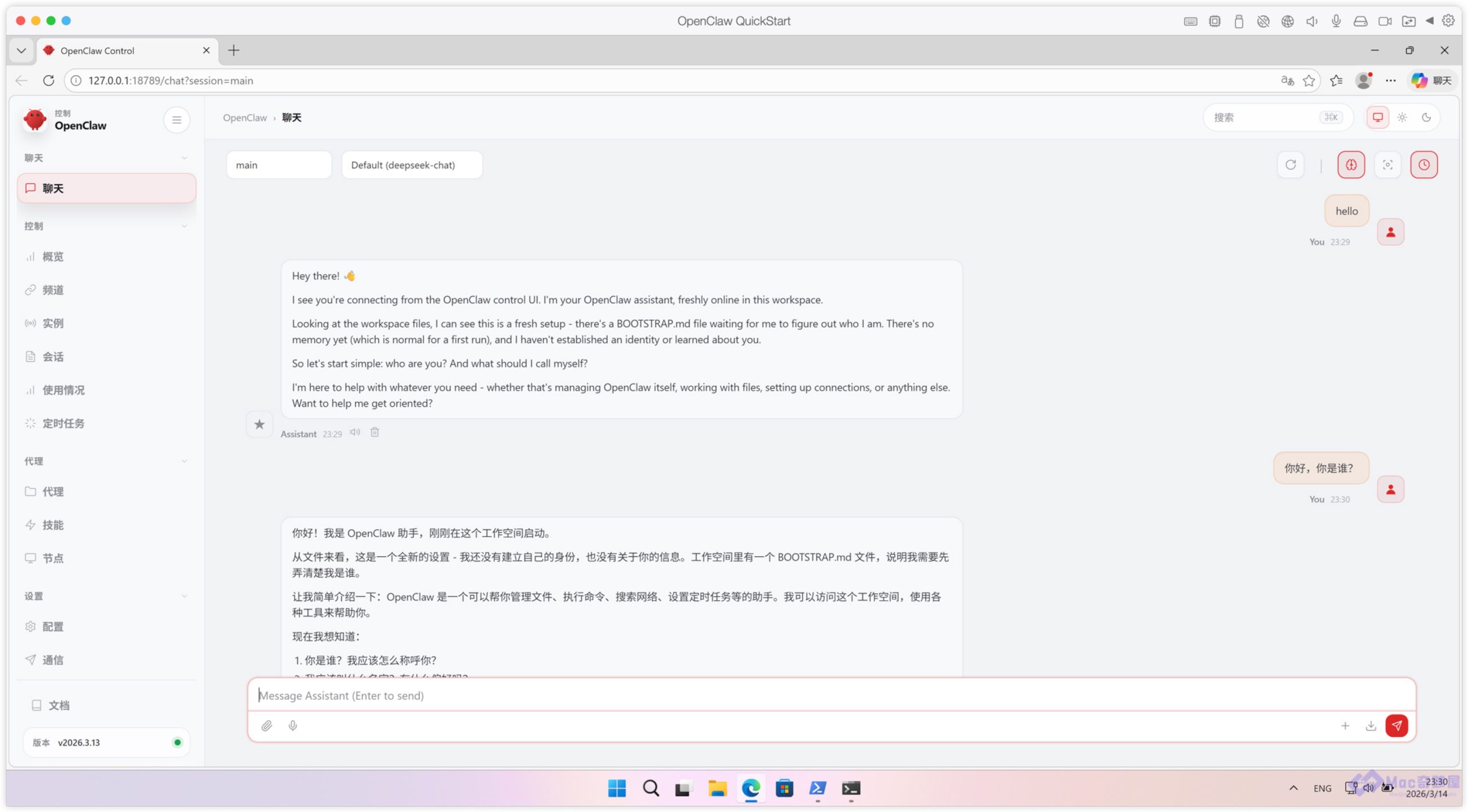1468x812 pixels.
Task: Click the microphone voice input icon
Action: [293, 726]
